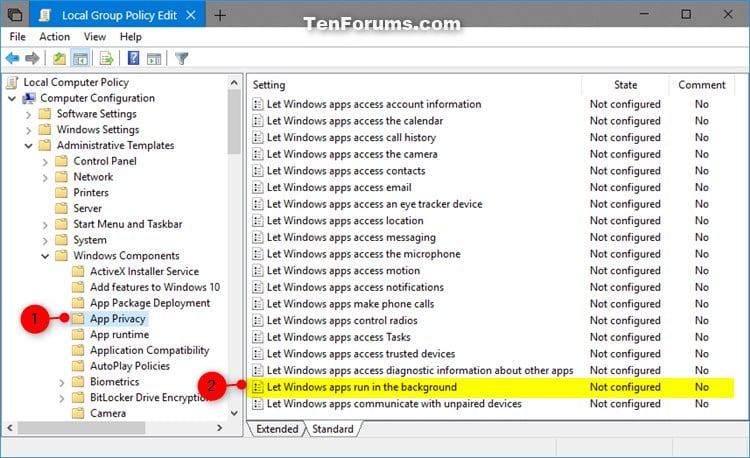This screenshot has width=750, height=458.
Task: Click the App Privacy folder icon
Action: tap(77, 318)
